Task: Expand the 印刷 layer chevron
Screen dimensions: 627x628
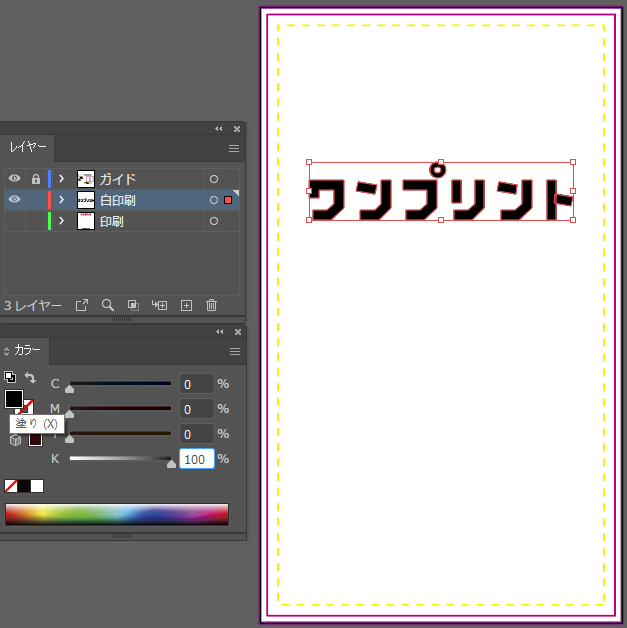Action: point(61,221)
